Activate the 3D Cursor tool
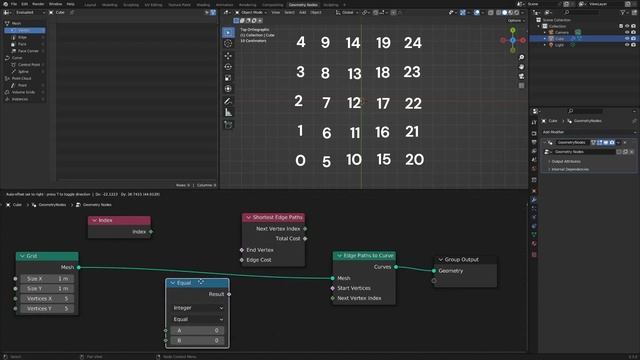 click(x=228, y=43)
